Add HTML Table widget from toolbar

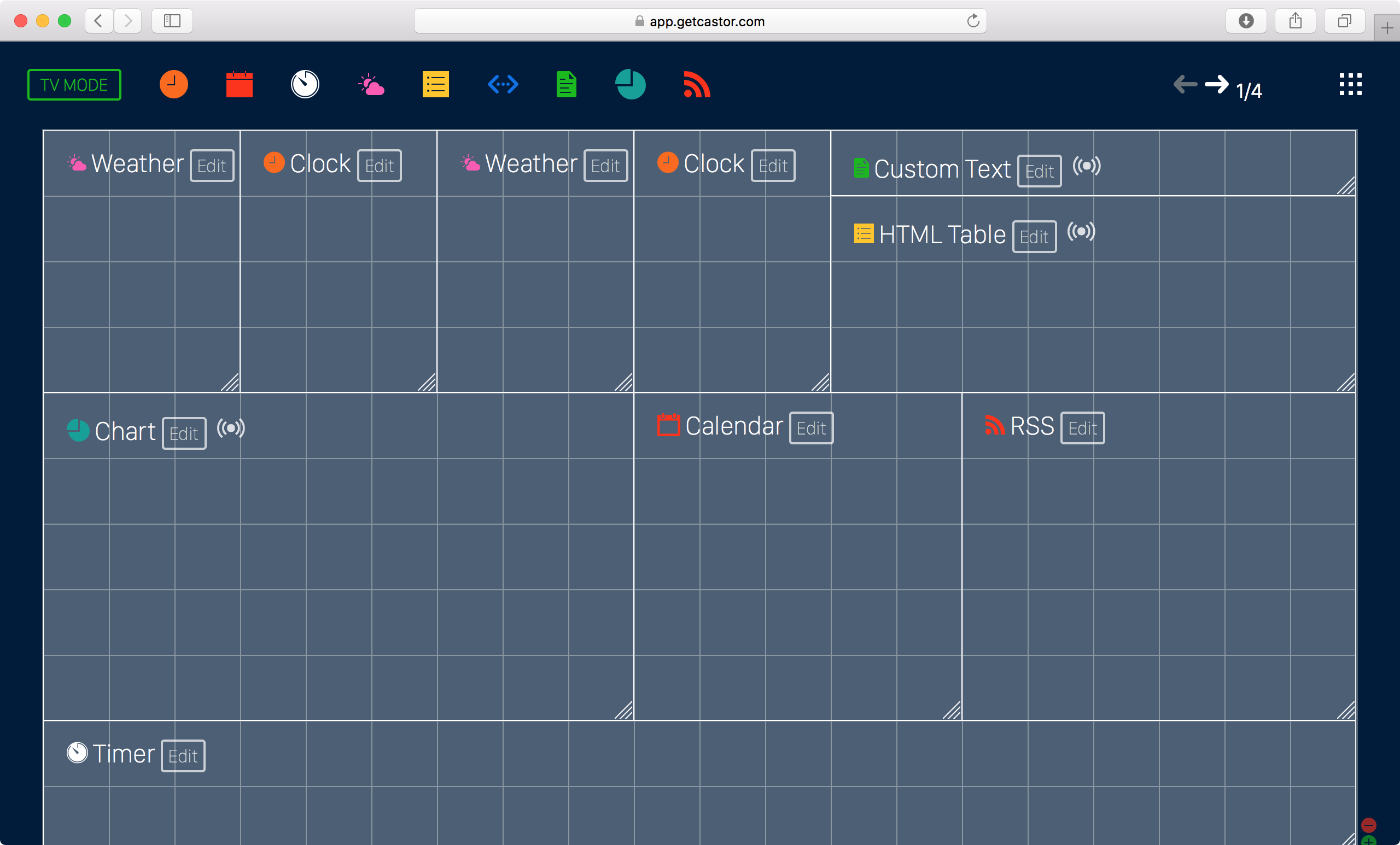coord(436,85)
